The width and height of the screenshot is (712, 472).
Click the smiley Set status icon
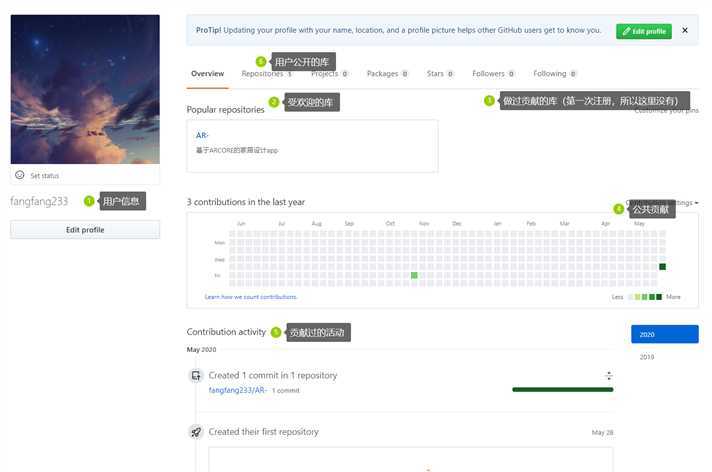pos(20,175)
